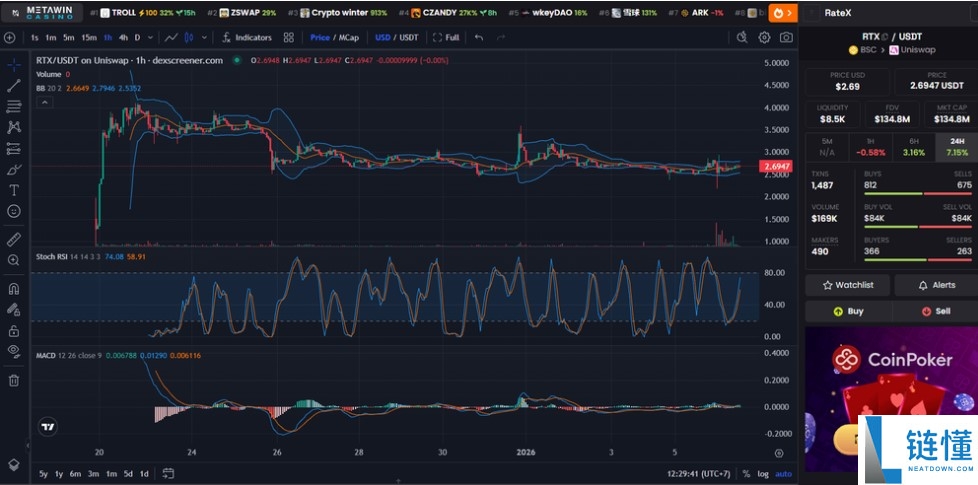Image resolution: width=978 pixels, height=485 pixels.
Task: Open the forecasting and measurement tools
Action: pos(14,148)
